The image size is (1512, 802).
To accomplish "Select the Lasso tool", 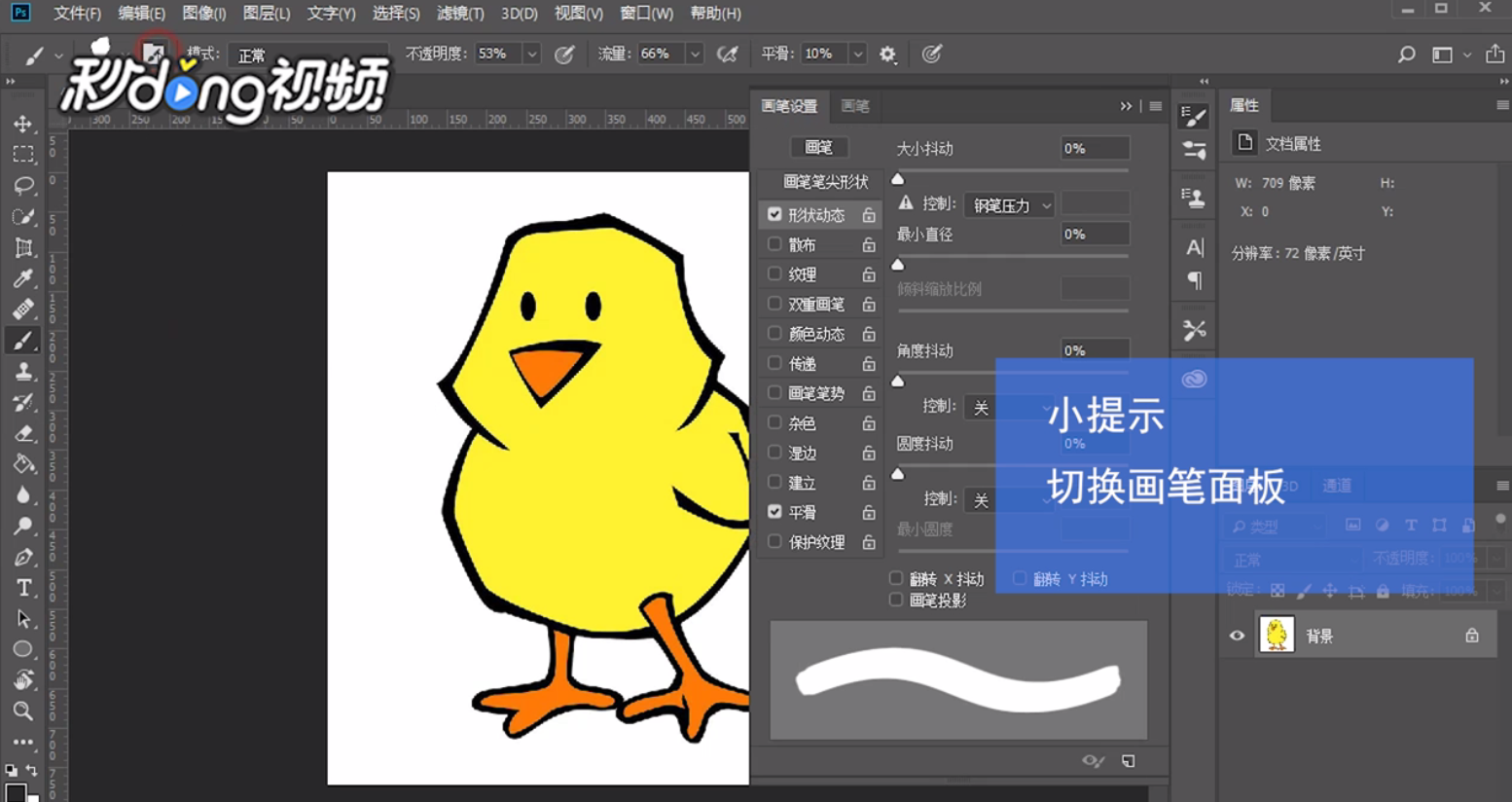I will (x=23, y=186).
